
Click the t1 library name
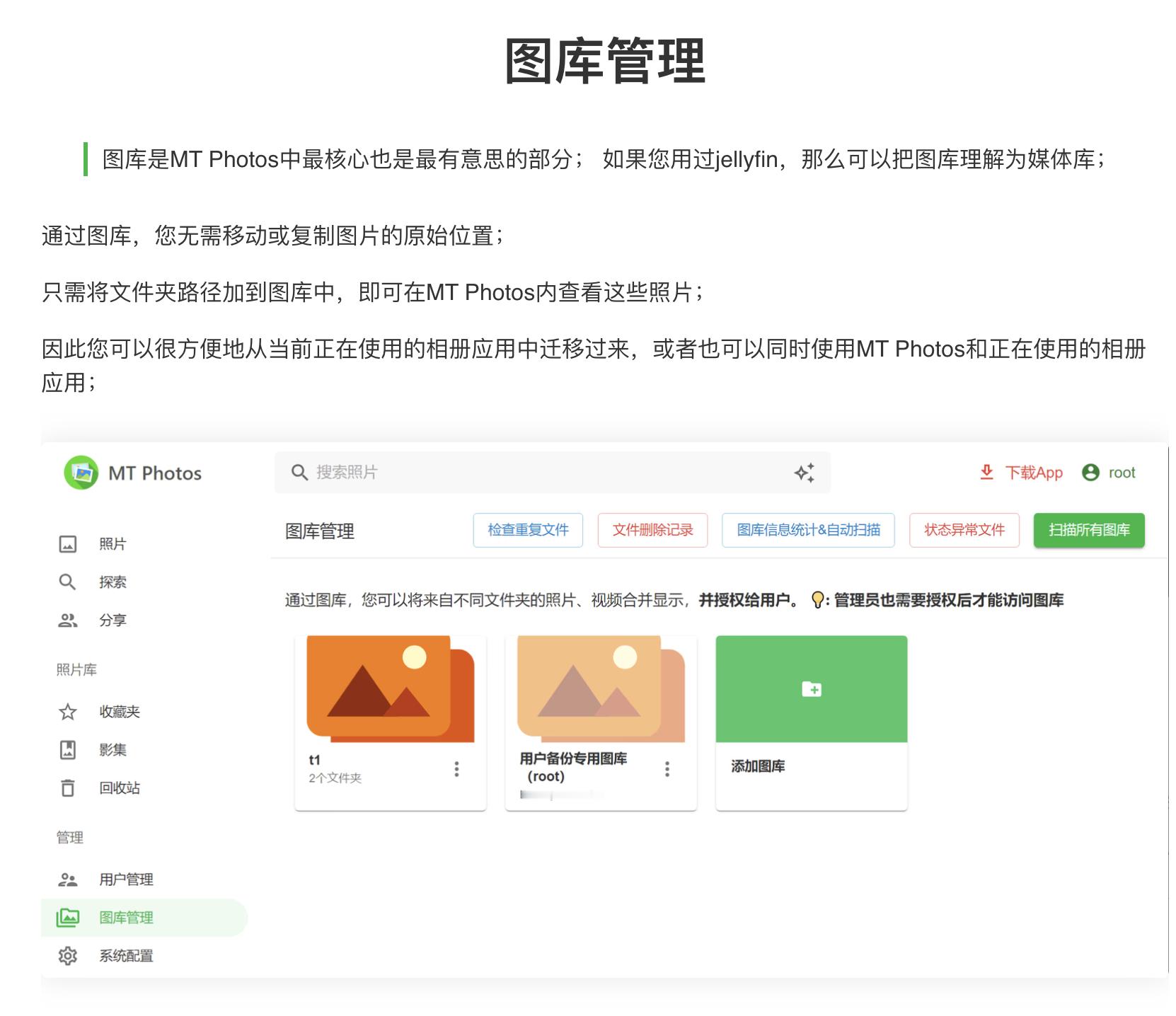(315, 760)
